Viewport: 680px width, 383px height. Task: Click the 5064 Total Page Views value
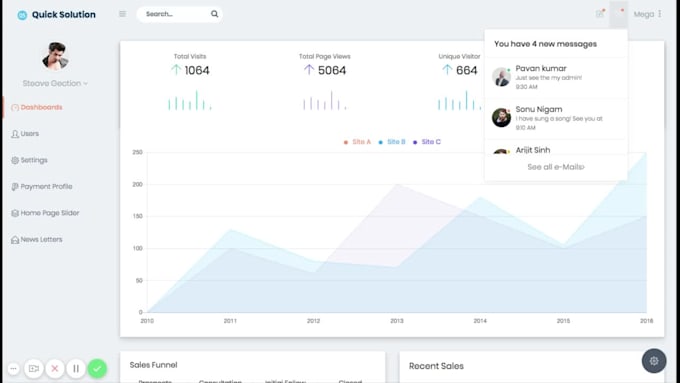(x=332, y=70)
